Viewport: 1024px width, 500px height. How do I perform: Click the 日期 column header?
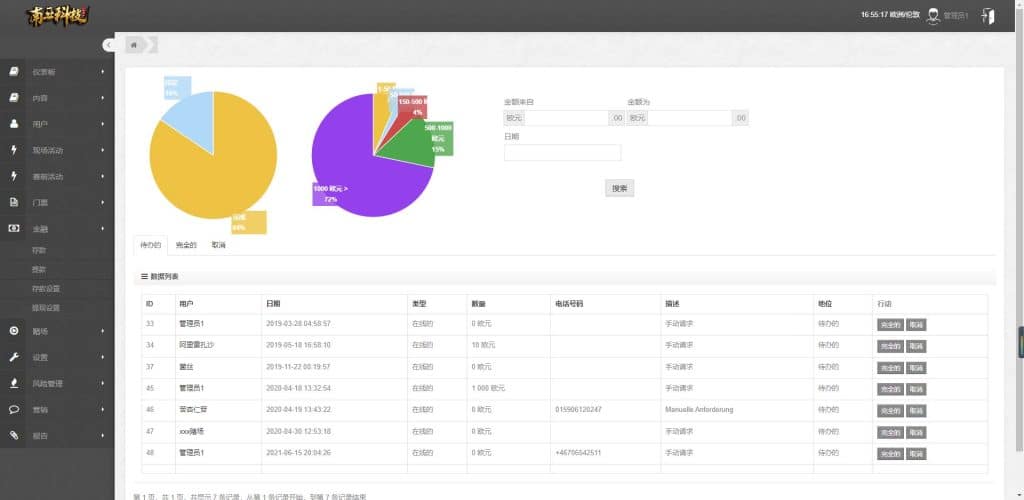[x=273, y=304]
